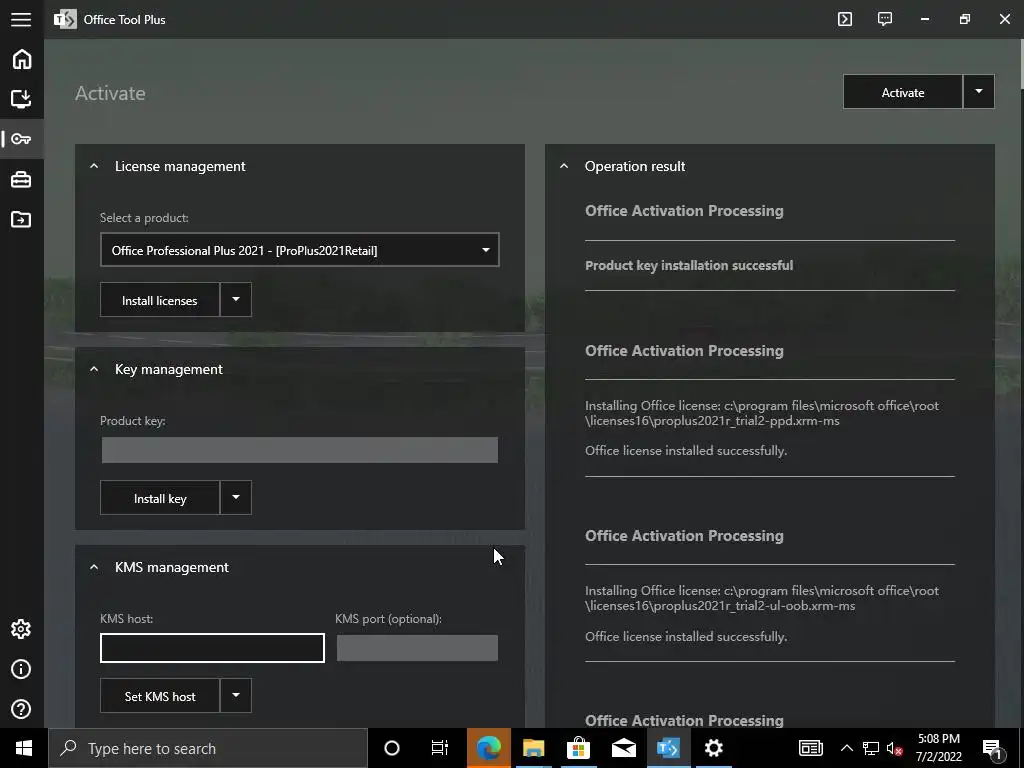Open Mail app from taskbar

624,748
